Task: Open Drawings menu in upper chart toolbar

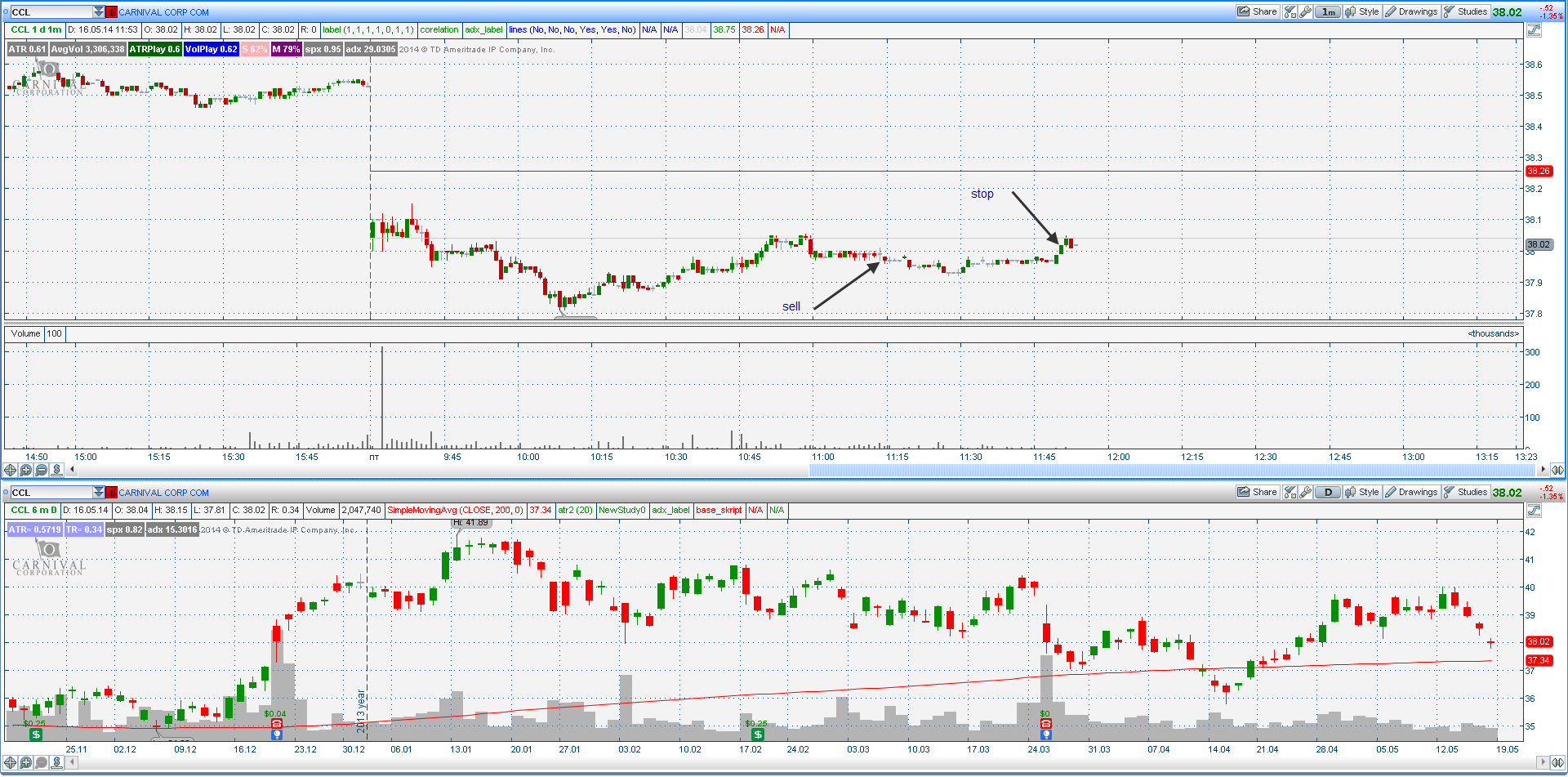Action: pos(1411,11)
